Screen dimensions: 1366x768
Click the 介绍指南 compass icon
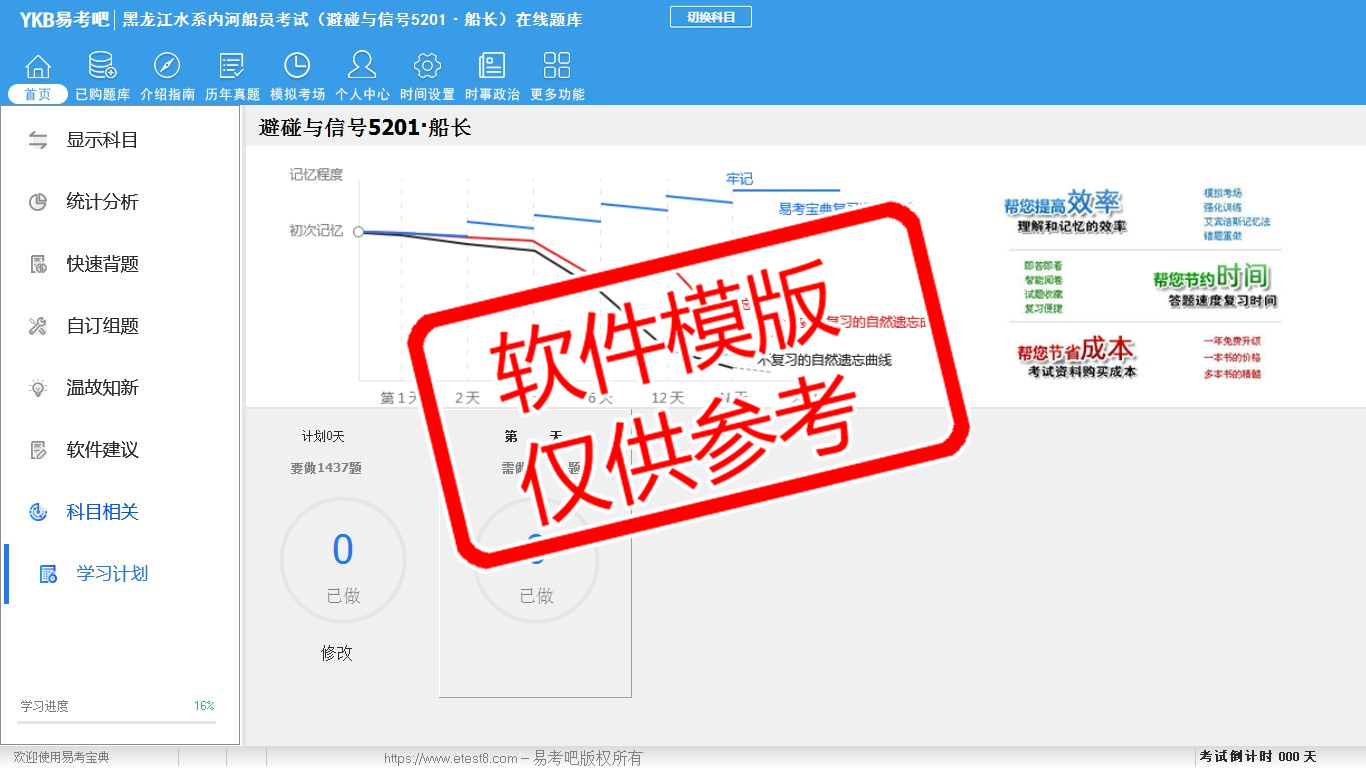(167, 67)
